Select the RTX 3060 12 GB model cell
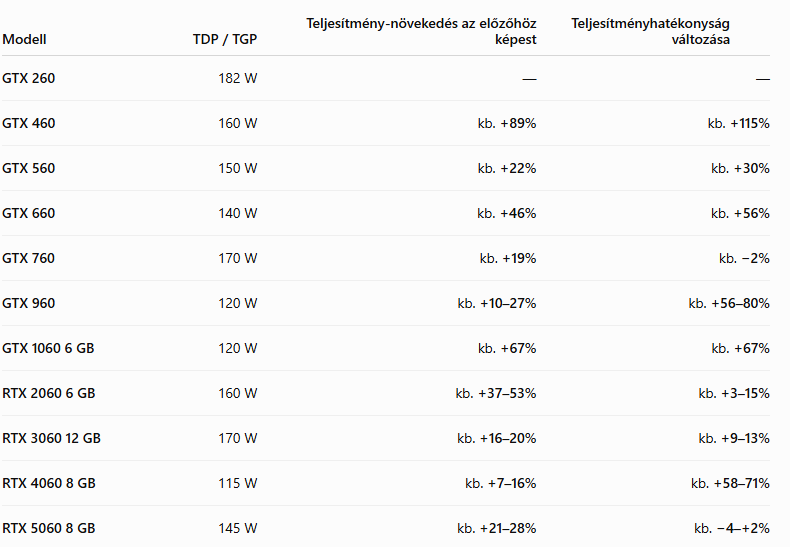Viewport: 790px width, 547px height. click(x=51, y=438)
